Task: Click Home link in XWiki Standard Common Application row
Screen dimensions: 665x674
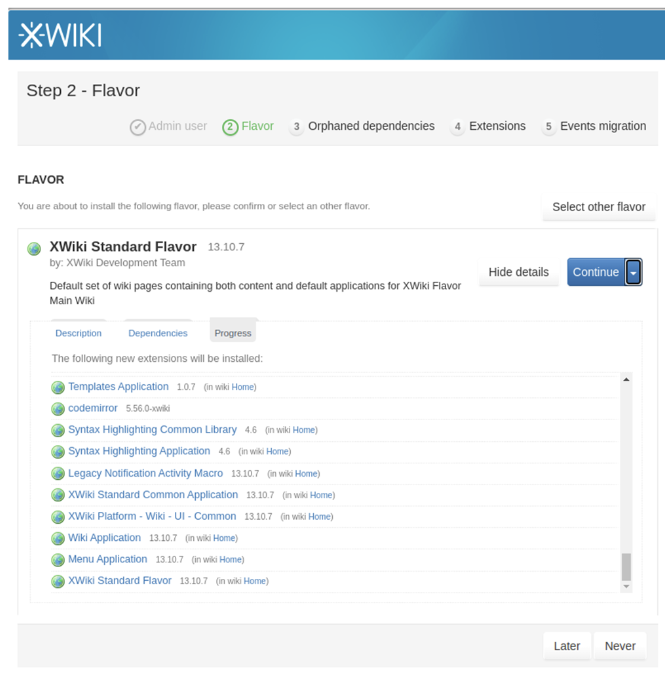Action: pyautogui.click(x=321, y=495)
